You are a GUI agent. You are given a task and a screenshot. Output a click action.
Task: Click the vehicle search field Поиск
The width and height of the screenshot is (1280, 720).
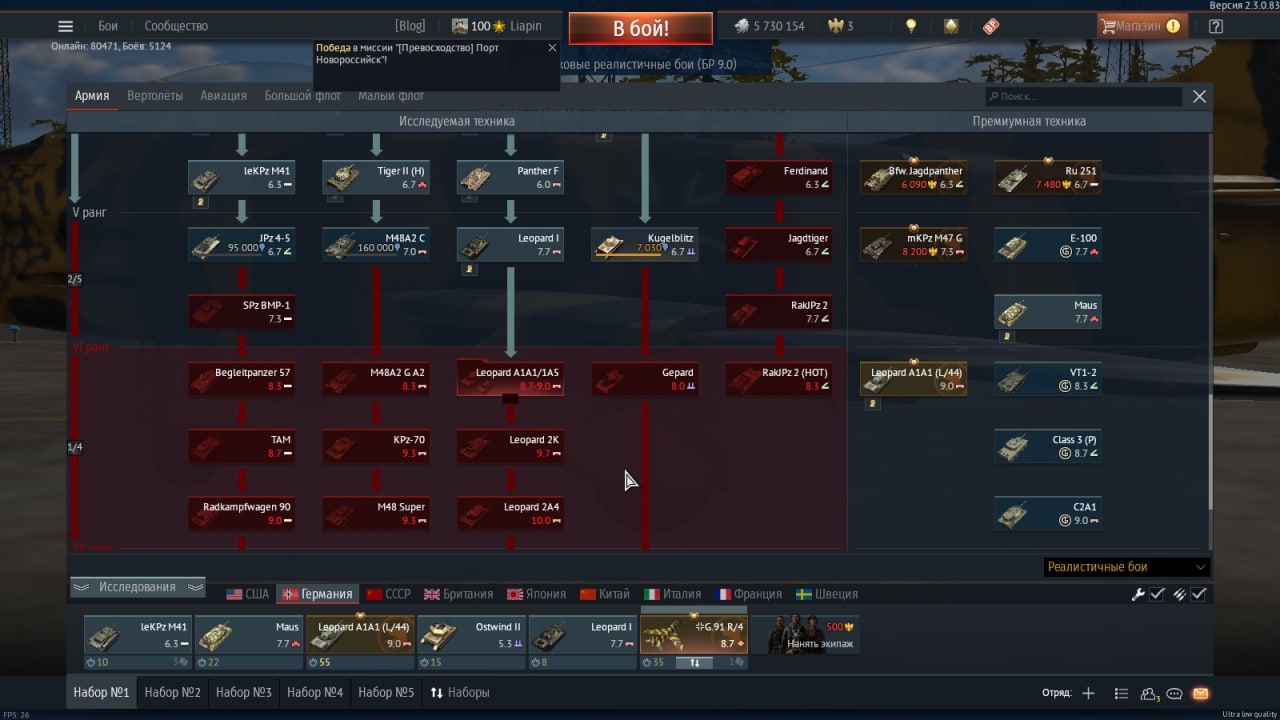(x=1085, y=97)
